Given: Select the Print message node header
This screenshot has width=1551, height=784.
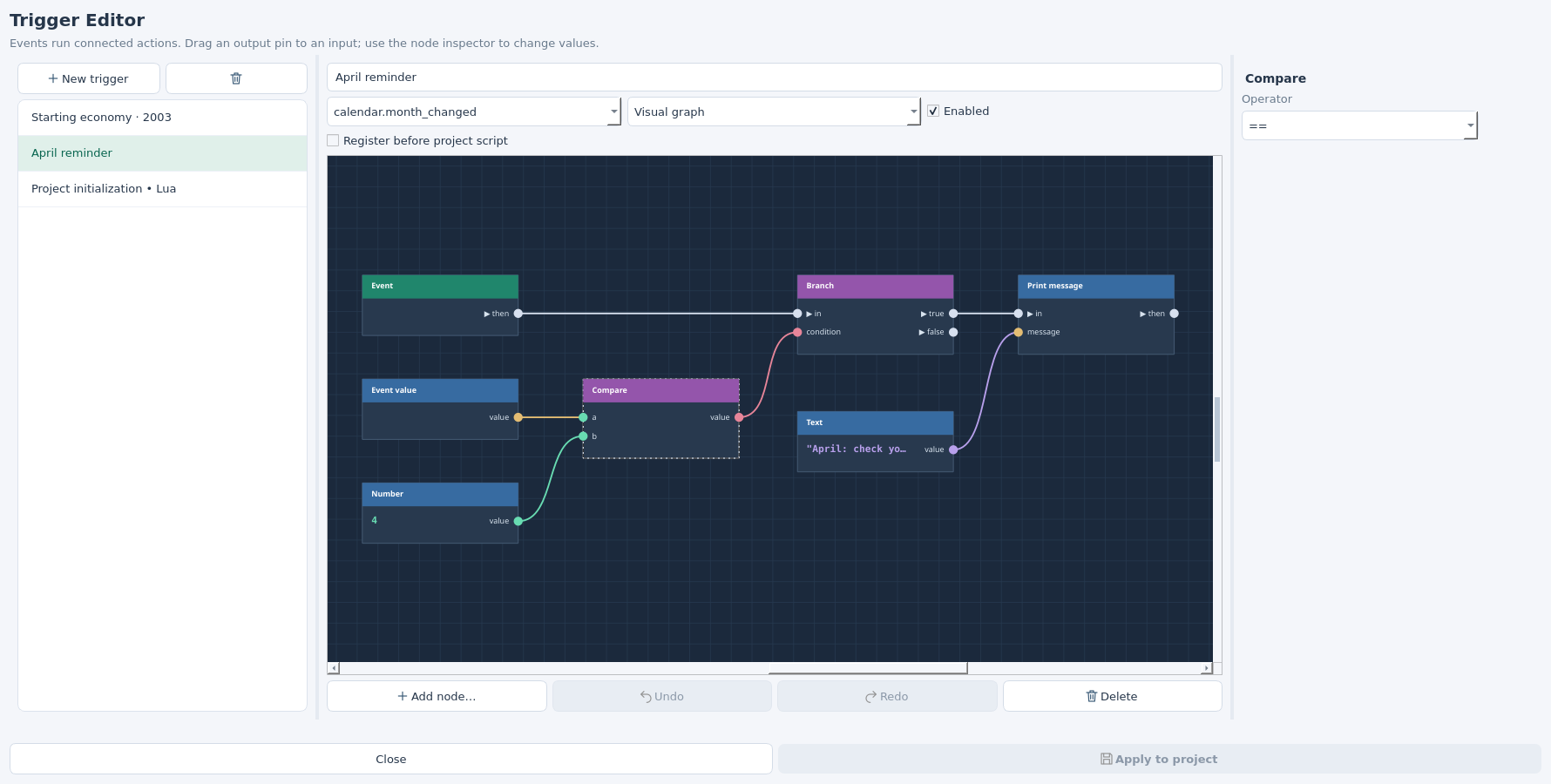Looking at the screenshot, I should [x=1096, y=287].
